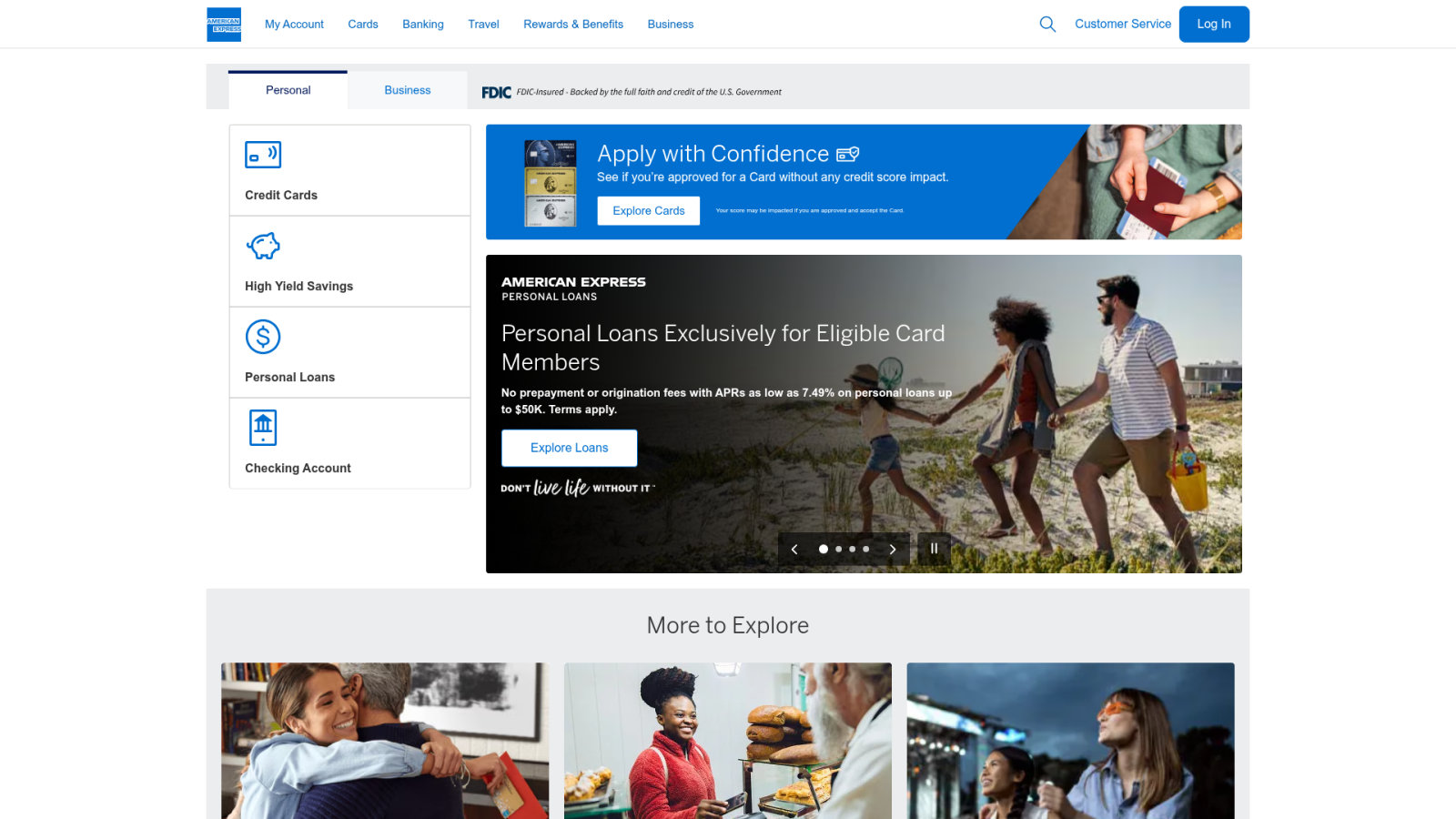
Task: Select the fourth carousel dot
Action: tap(865, 550)
